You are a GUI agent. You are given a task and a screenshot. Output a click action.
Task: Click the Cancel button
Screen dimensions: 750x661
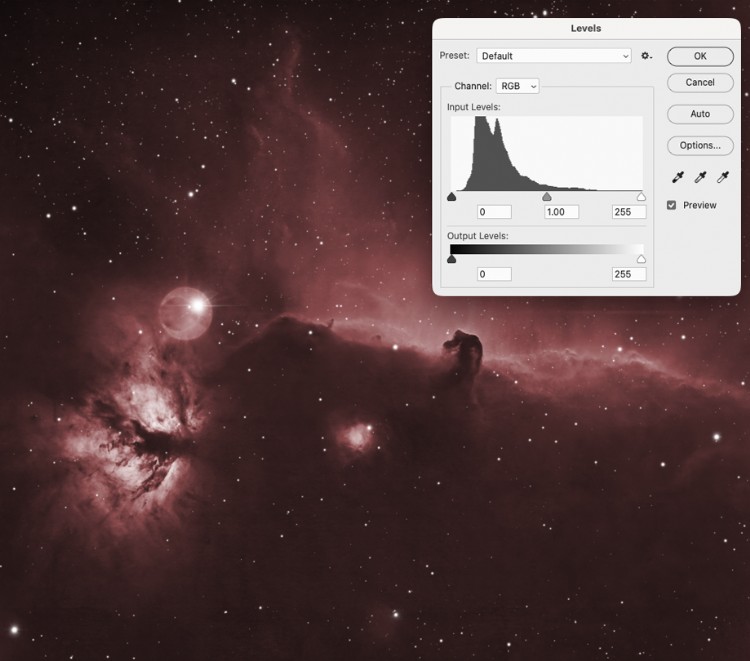click(700, 83)
